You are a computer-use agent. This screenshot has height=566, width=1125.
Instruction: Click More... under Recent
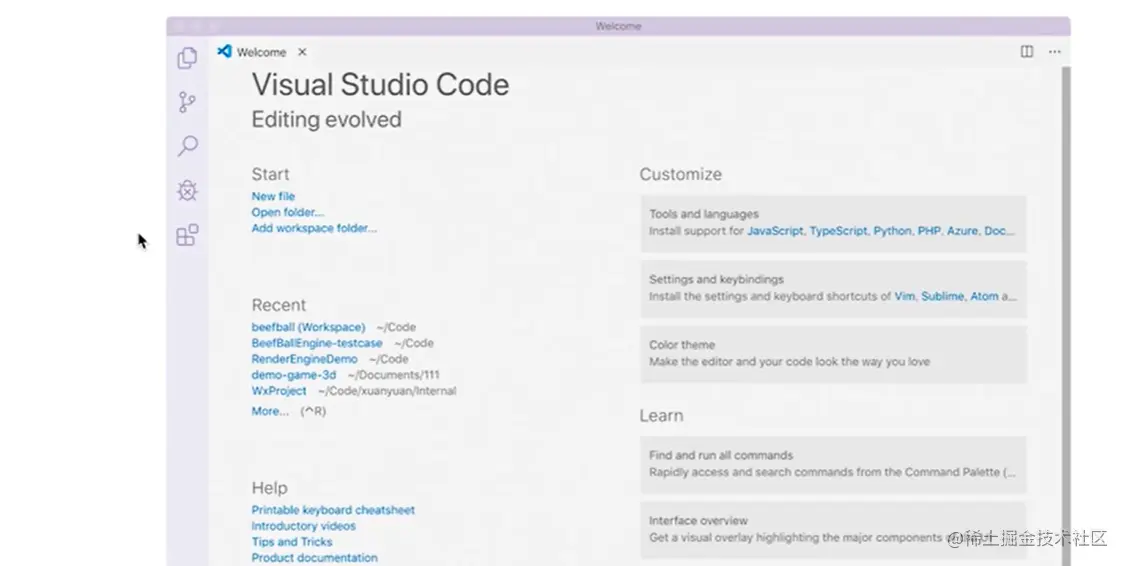(x=270, y=411)
